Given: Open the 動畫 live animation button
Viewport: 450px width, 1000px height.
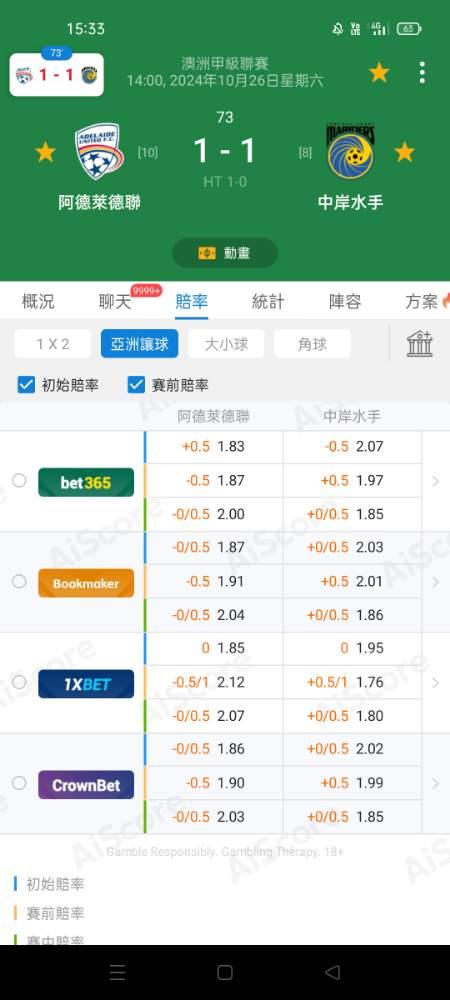Looking at the screenshot, I should (x=225, y=253).
